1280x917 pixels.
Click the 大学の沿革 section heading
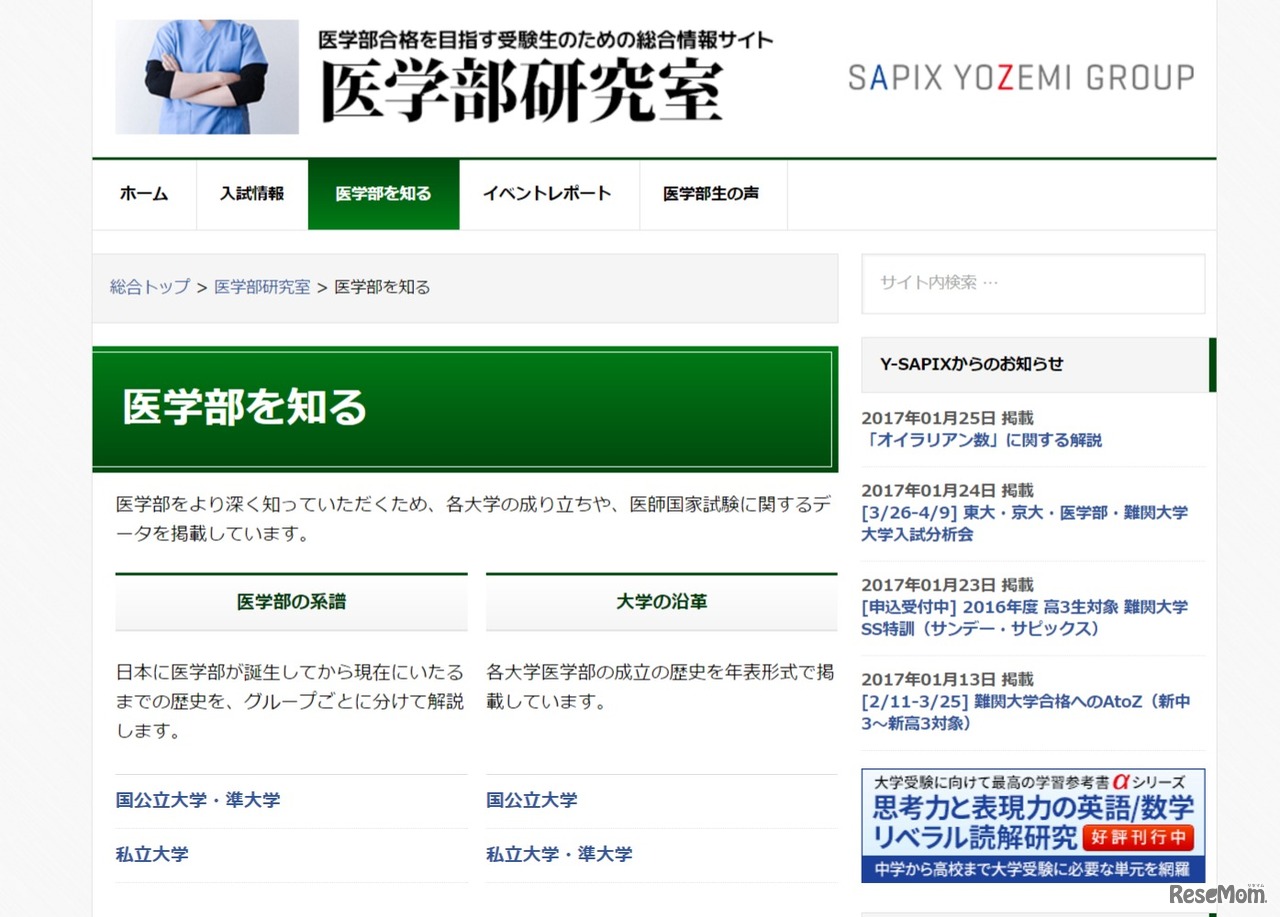click(662, 602)
